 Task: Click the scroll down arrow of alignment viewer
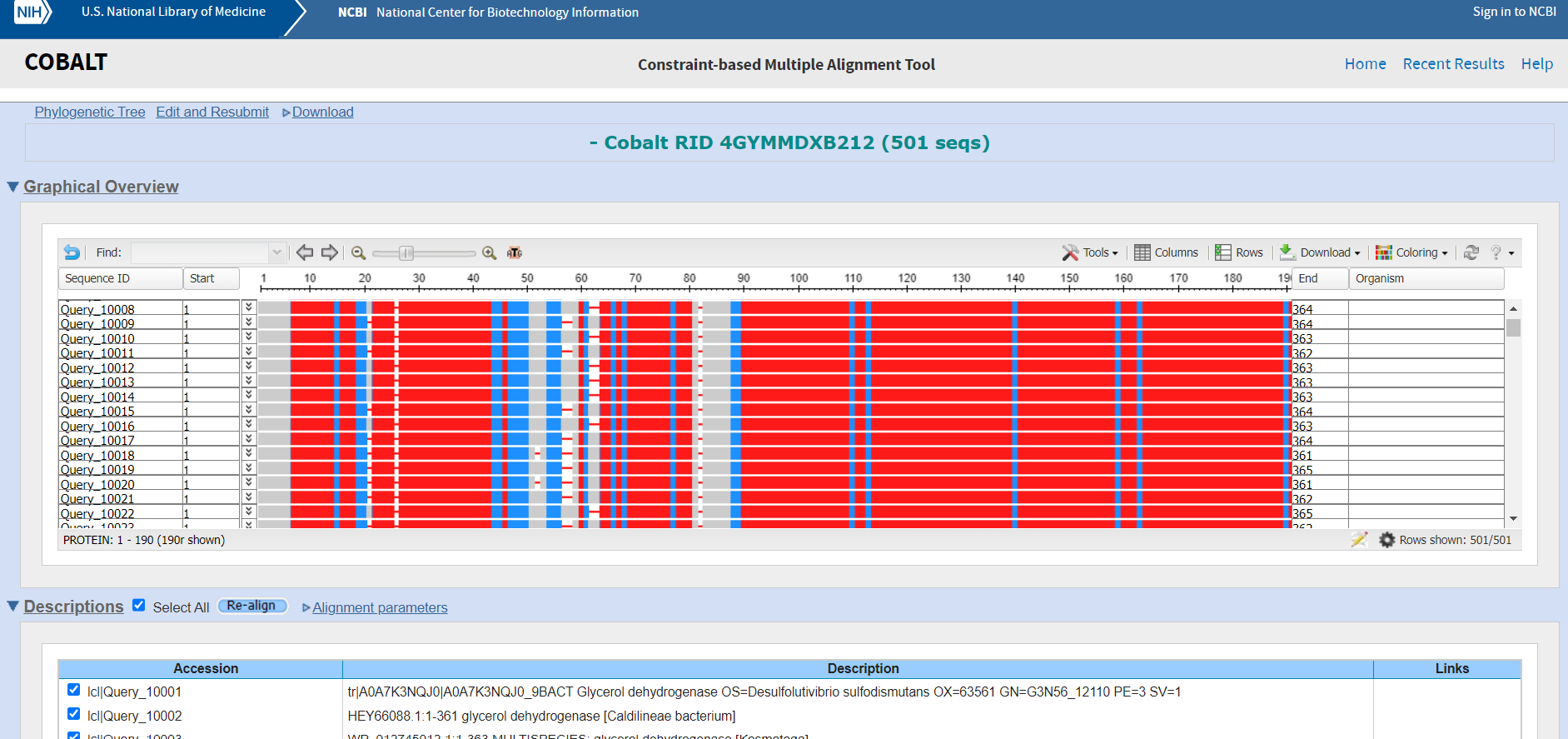tap(1513, 519)
